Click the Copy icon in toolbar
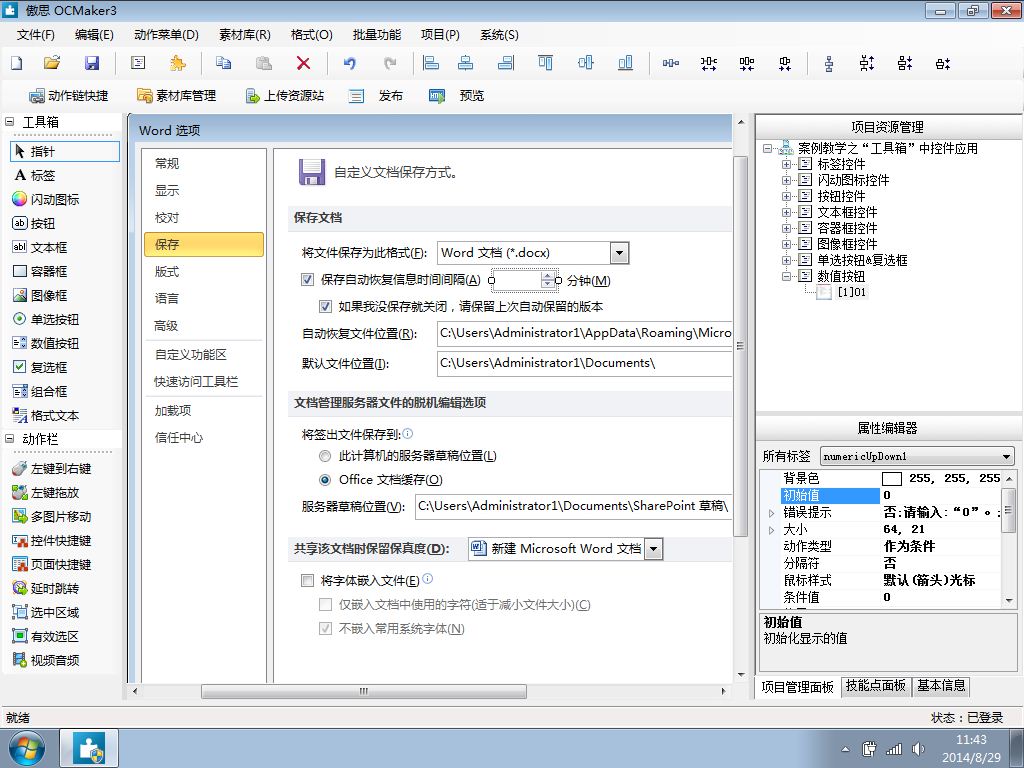This screenshot has width=1024, height=768. pos(224,63)
